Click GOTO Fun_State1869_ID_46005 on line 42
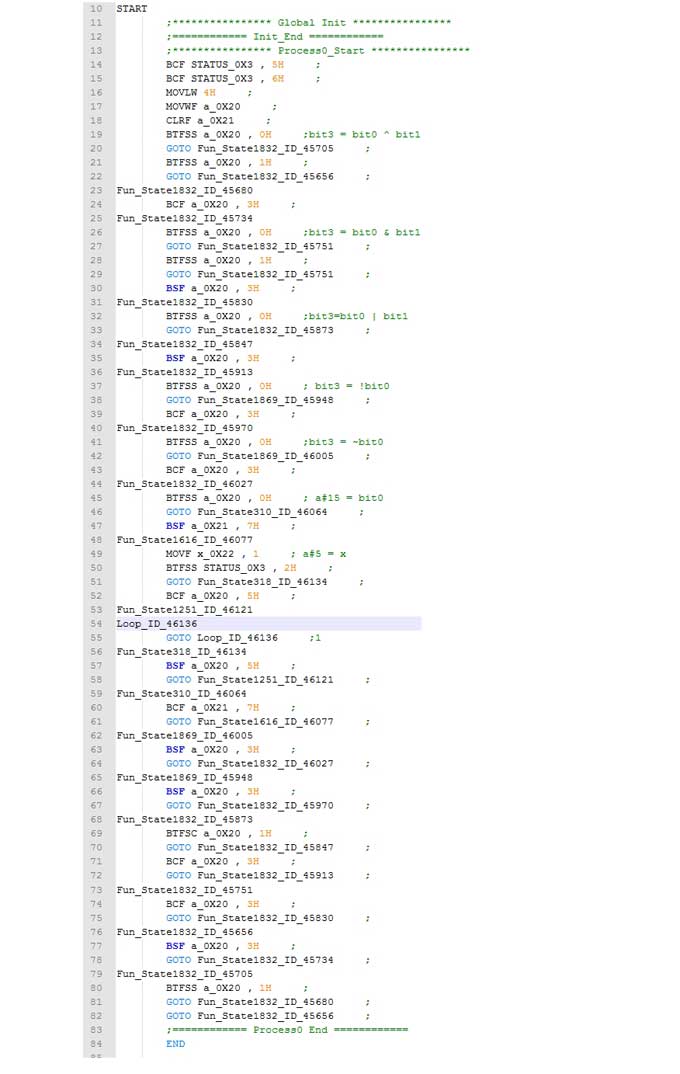 (x=249, y=456)
